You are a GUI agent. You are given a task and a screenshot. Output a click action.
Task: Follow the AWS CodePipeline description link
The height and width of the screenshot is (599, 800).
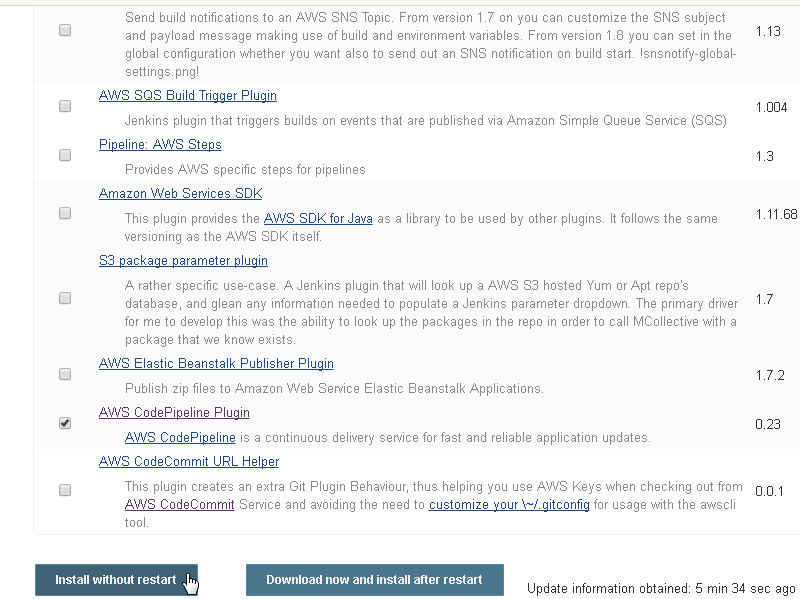180,437
